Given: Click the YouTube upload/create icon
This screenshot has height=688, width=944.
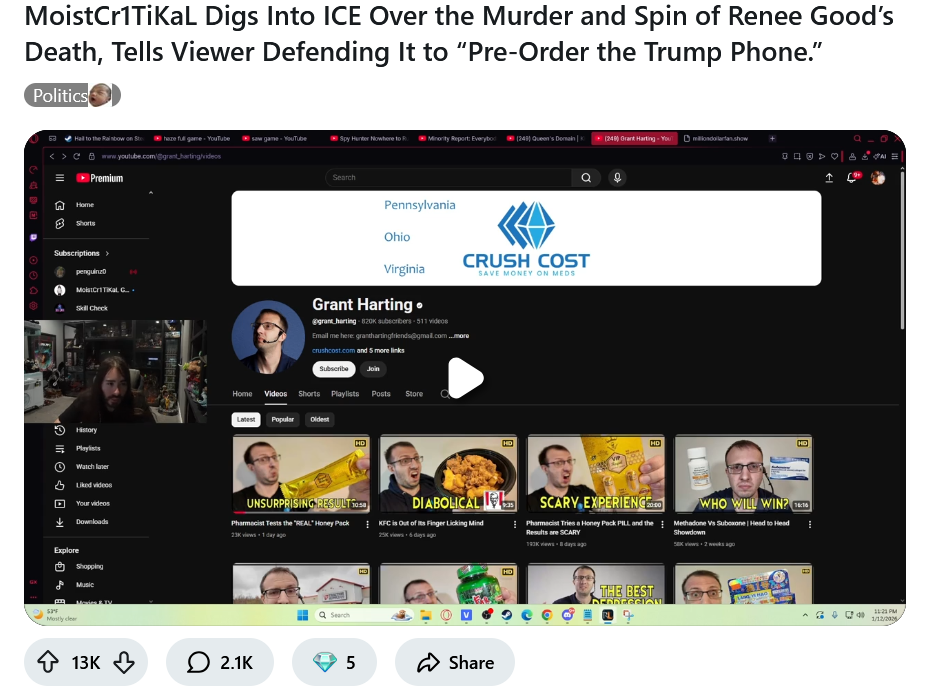Looking at the screenshot, I should click(x=829, y=178).
